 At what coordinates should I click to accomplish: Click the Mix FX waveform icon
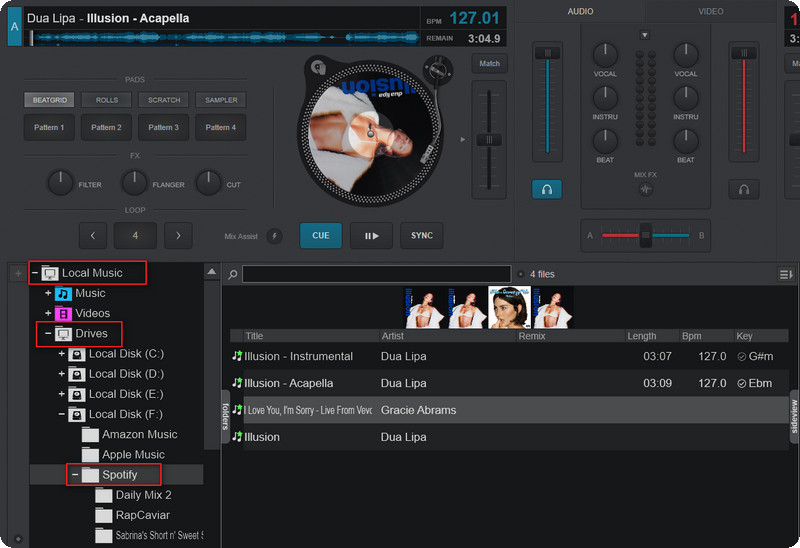[x=645, y=190]
